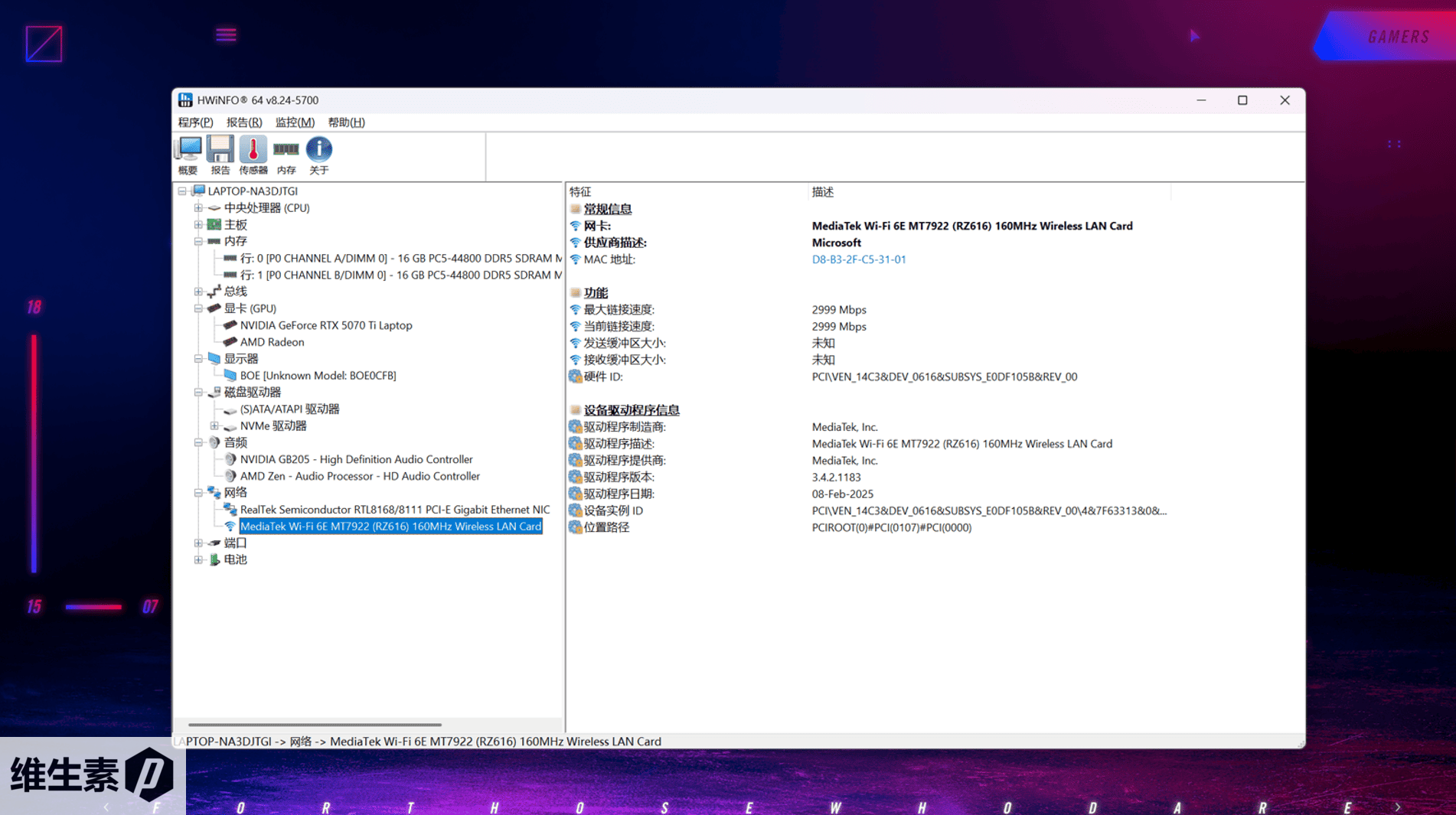
Task: Select RealTek RTL8168/8111 Ethernet NIC entry
Action: pyautogui.click(x=394, y=510)
